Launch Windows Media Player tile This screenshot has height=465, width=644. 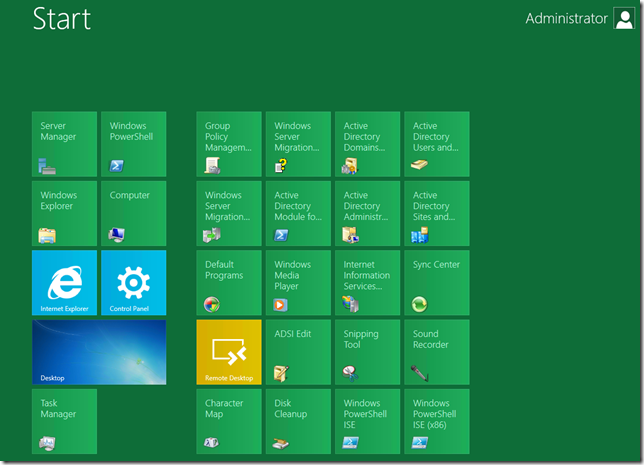tap(298, 283)
